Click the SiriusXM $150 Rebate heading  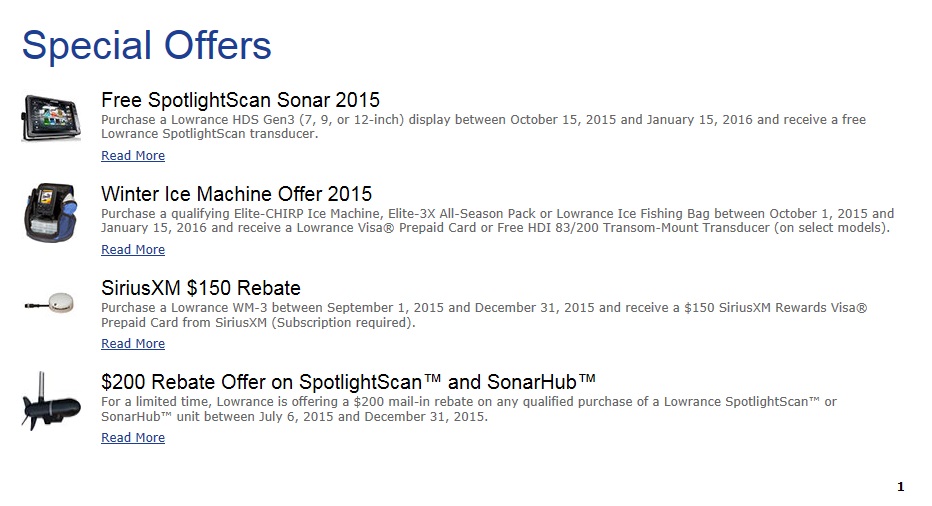tap(201, 288)
